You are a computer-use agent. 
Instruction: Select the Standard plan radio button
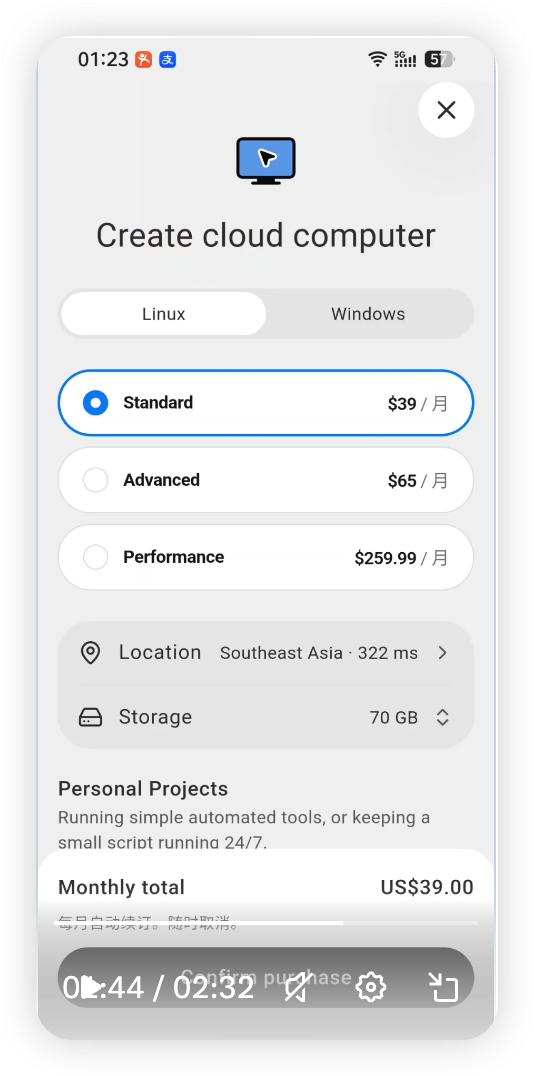coord(95,403)
